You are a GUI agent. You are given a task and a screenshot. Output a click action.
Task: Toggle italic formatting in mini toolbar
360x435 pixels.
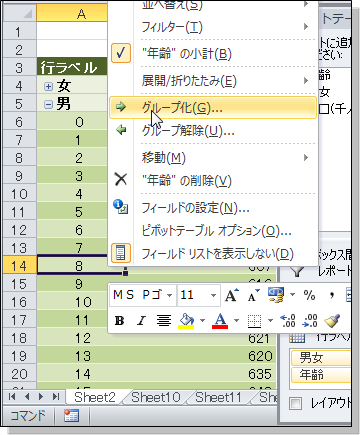141,320
